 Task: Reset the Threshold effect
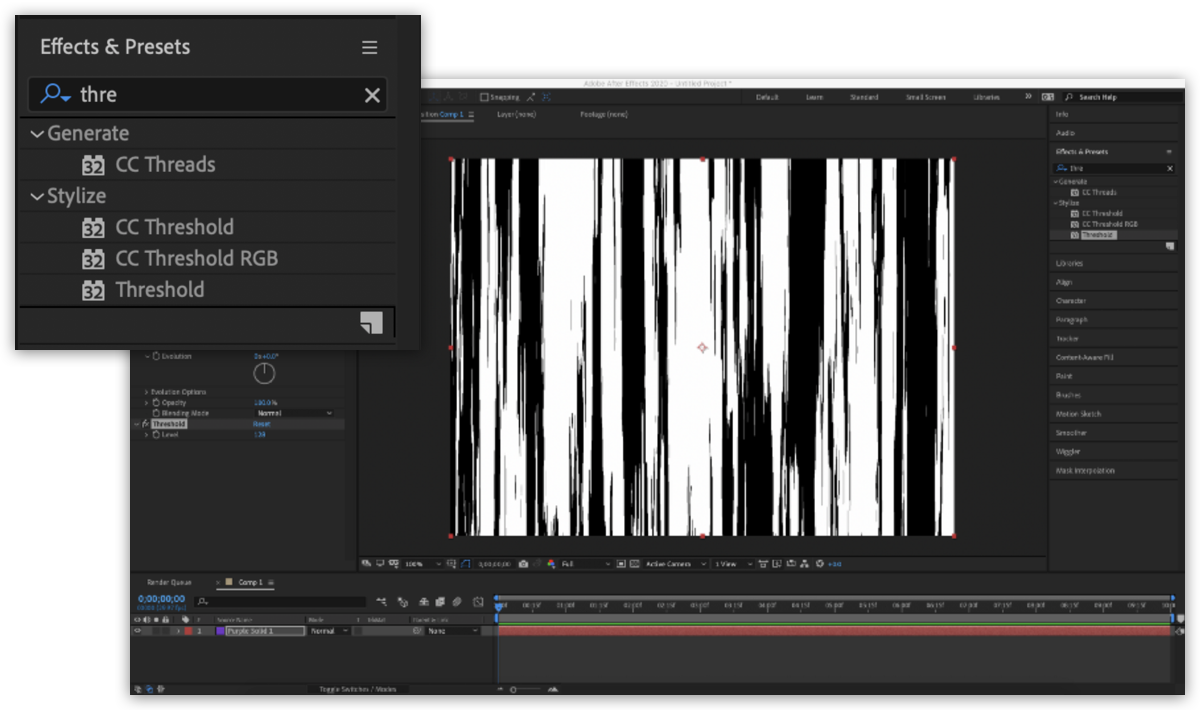tap(261, 424)
